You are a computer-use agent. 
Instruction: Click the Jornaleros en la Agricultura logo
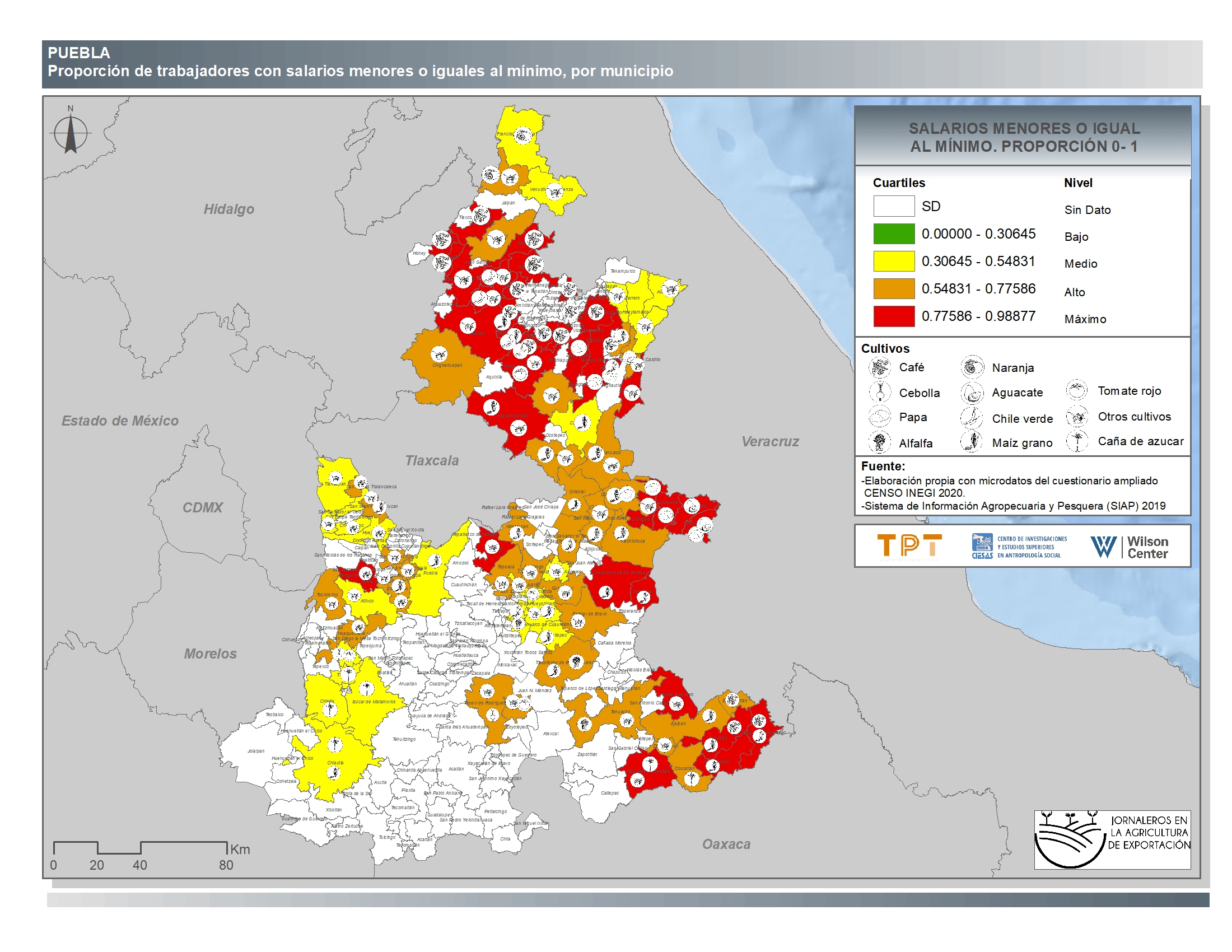click(1112, 840)
